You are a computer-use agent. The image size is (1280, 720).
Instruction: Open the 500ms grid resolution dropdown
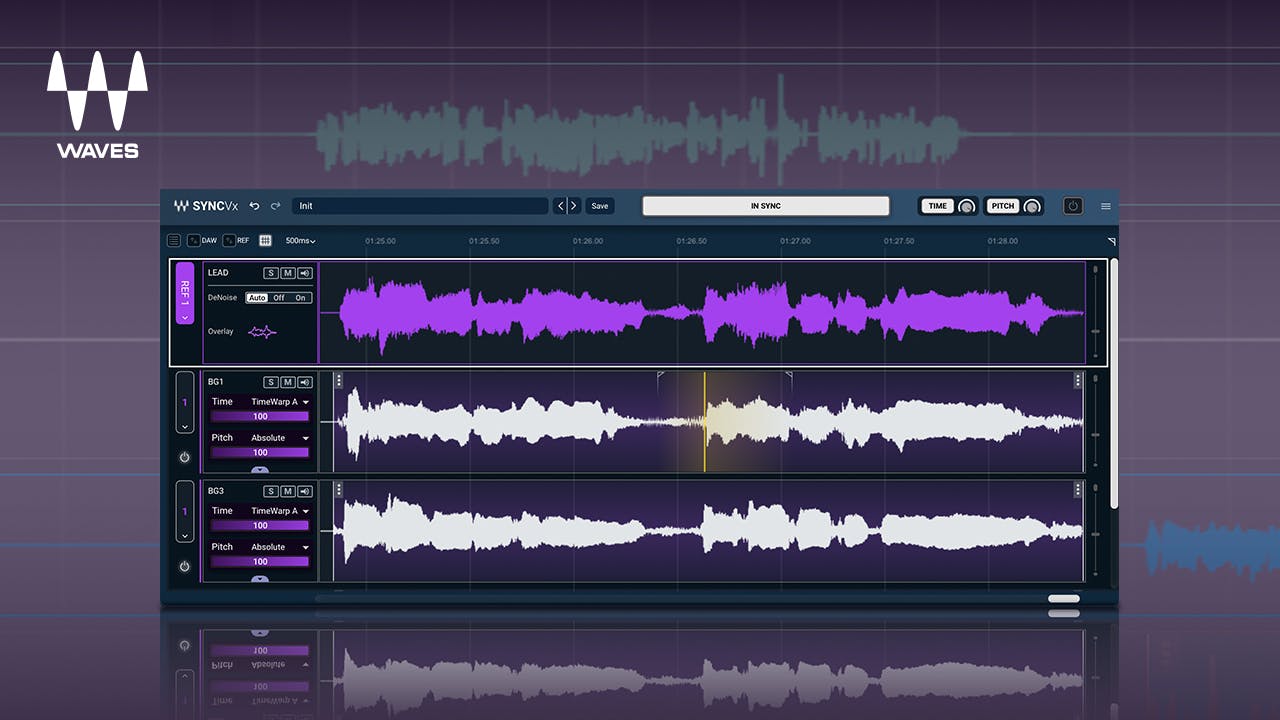point(299,240)
